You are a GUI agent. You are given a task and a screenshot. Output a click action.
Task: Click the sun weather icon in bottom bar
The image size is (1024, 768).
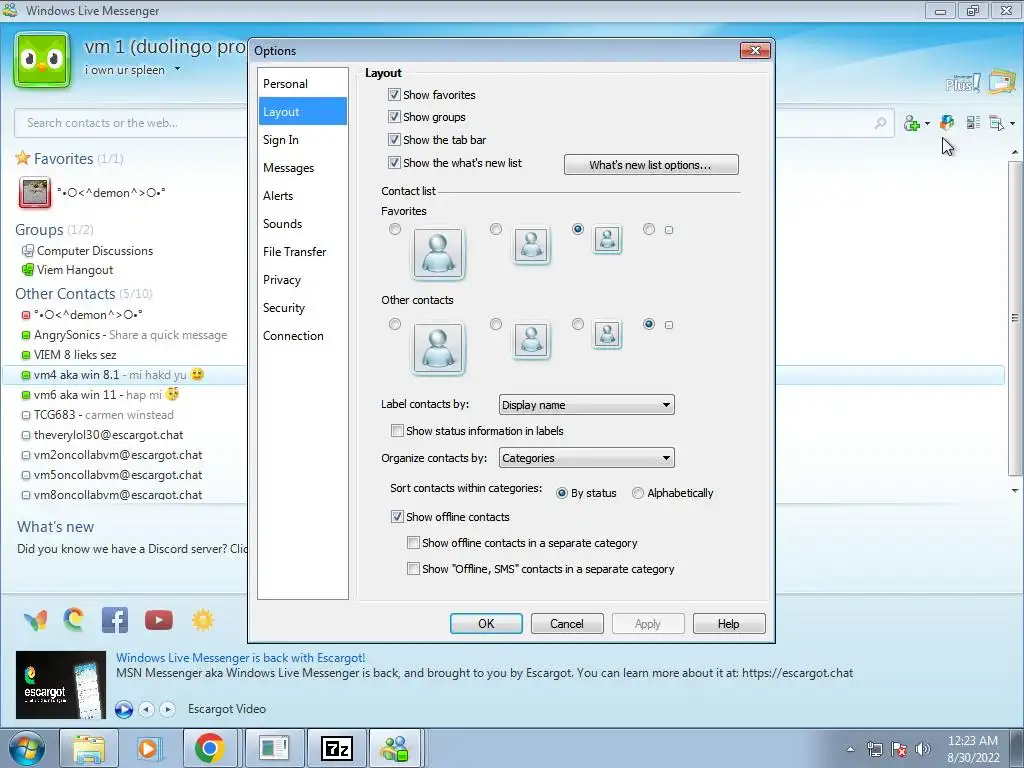point(203,620)
